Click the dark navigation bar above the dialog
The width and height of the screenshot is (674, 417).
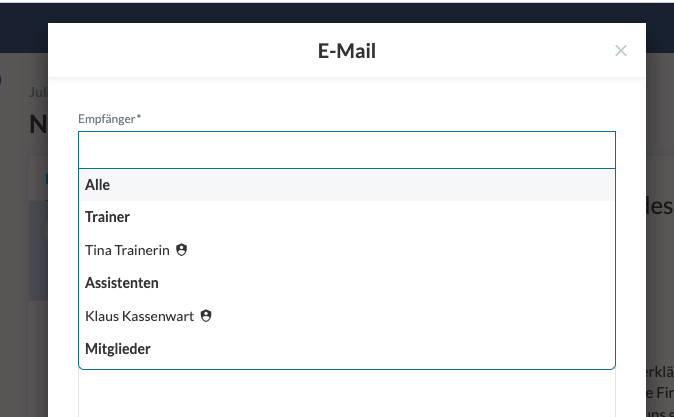(x=337, y=10)
